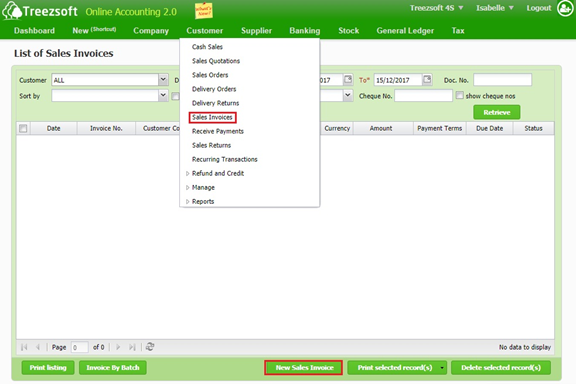This screenshot has height=384, width=576.
Task: Click the Retrieve button
Action: click(497, 112)
